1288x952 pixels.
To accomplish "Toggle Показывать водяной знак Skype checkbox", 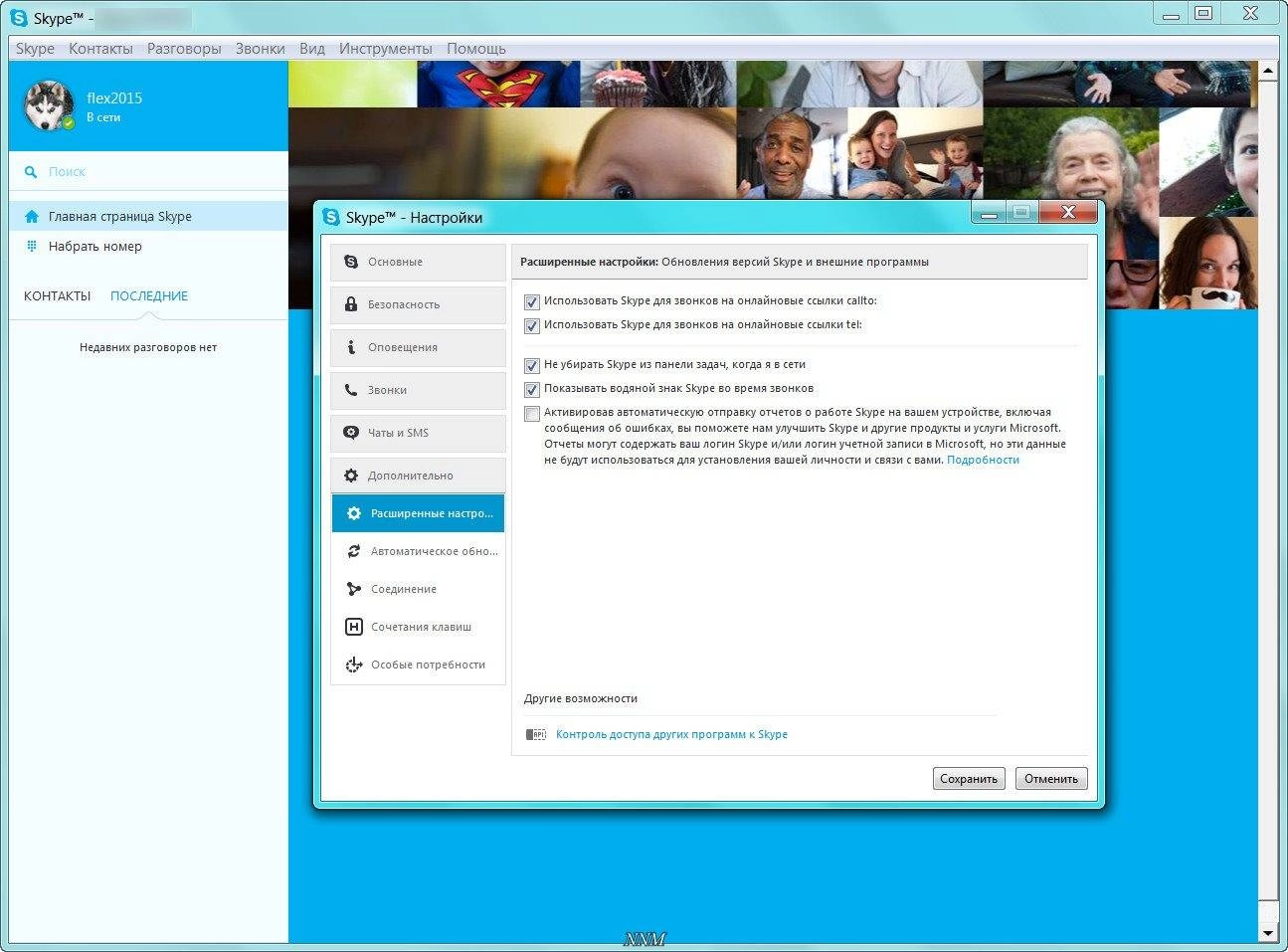I will point(532,389).
